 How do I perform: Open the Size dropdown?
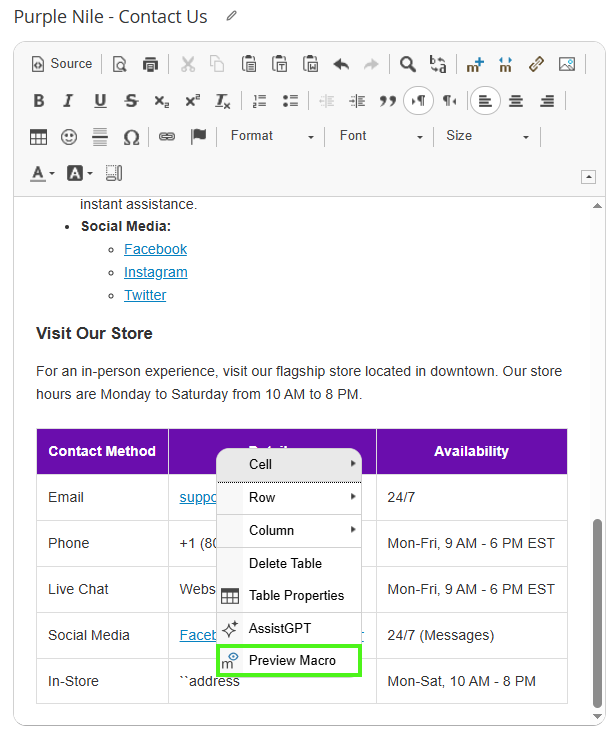pos(487,136)
